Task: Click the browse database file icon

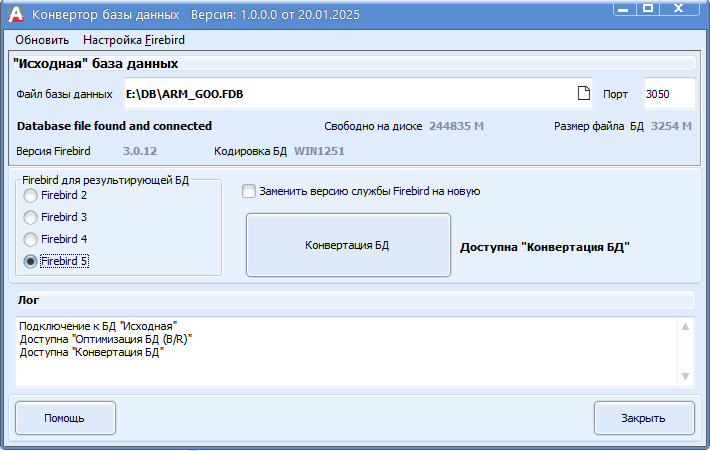Action: (x=584, y=94)
